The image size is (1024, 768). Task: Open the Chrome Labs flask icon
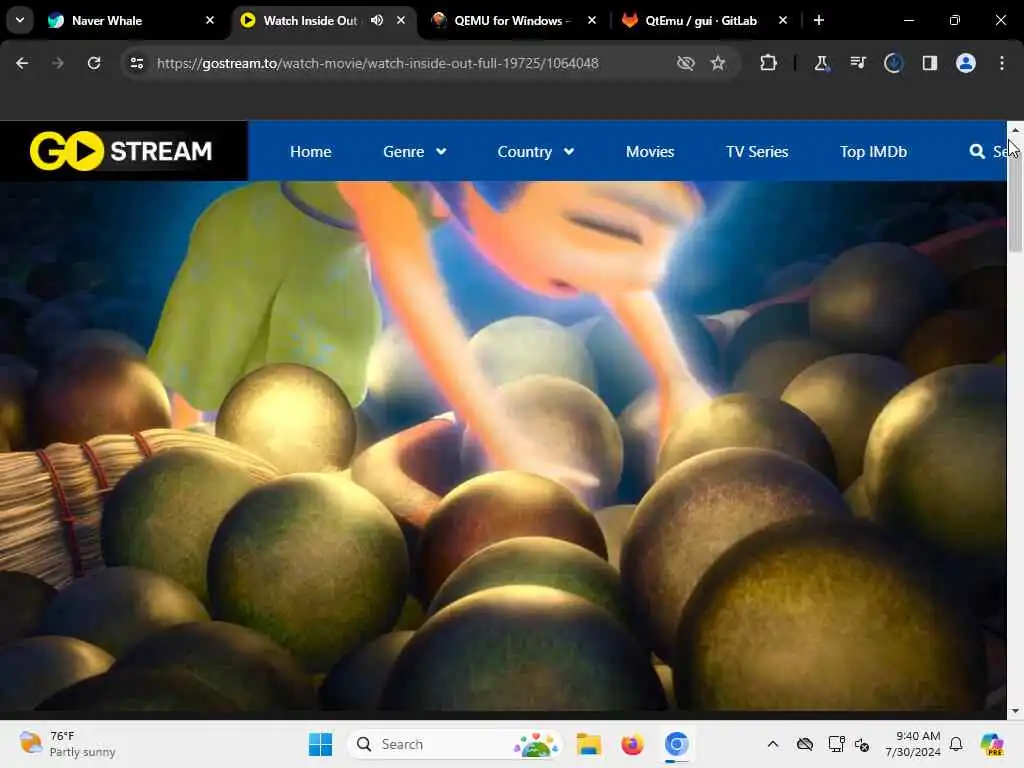[x=821, y=63]
